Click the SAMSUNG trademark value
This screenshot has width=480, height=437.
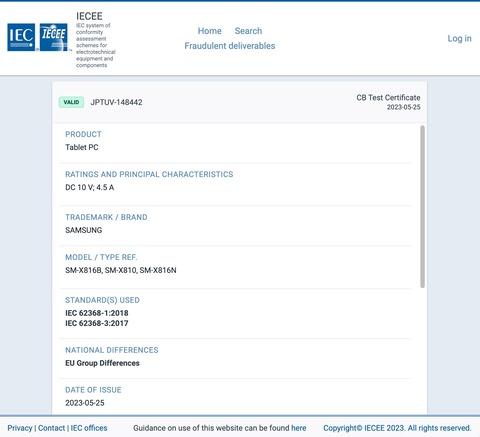tap(84, 230)
